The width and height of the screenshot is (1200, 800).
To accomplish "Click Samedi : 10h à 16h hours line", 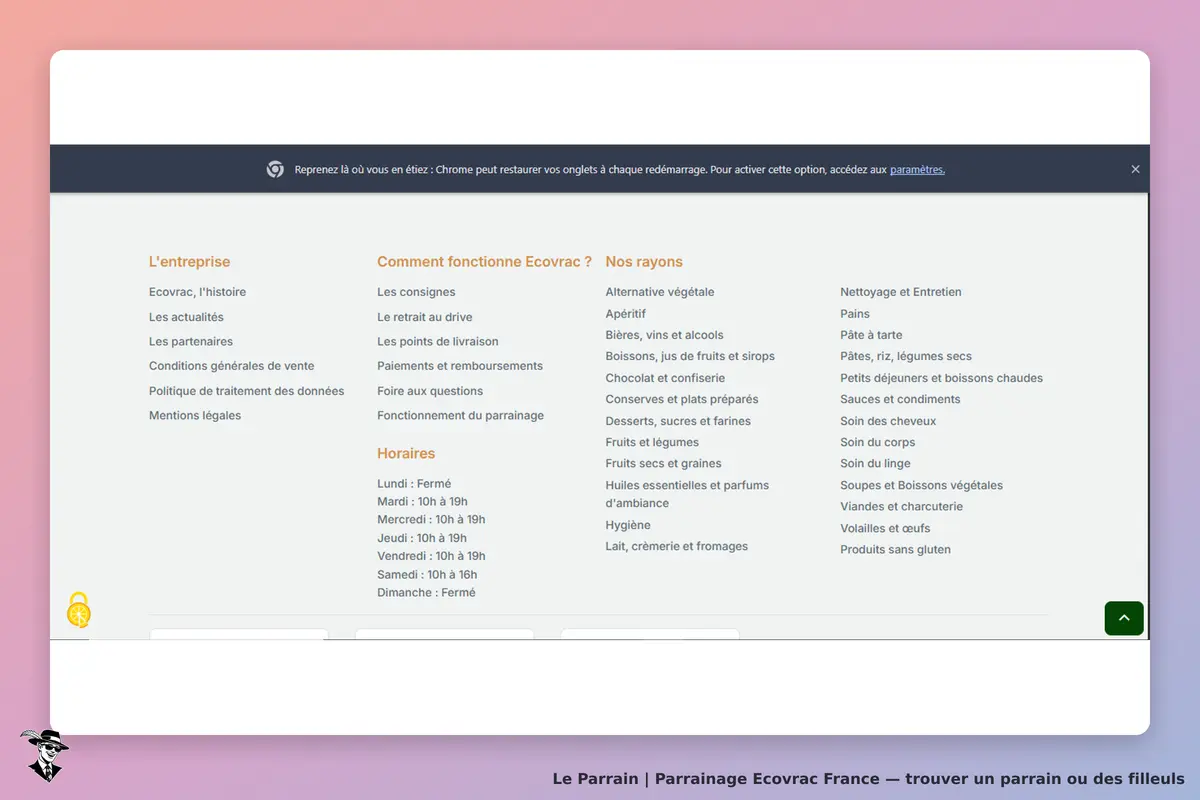I will 427,574.
